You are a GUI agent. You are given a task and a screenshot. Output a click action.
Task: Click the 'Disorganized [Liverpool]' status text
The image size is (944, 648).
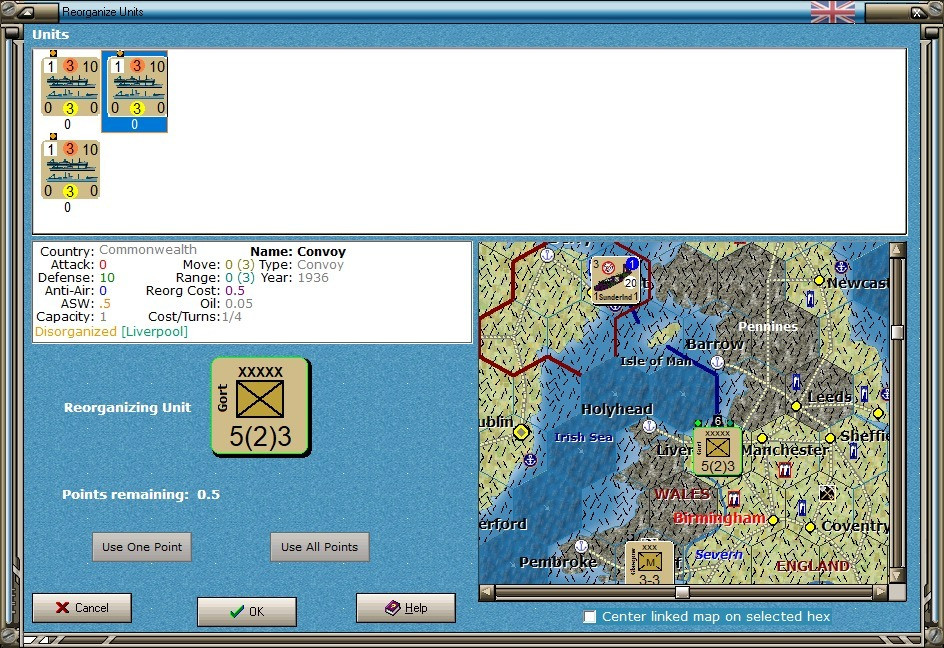pyautogui.click(x=111, y=332)
